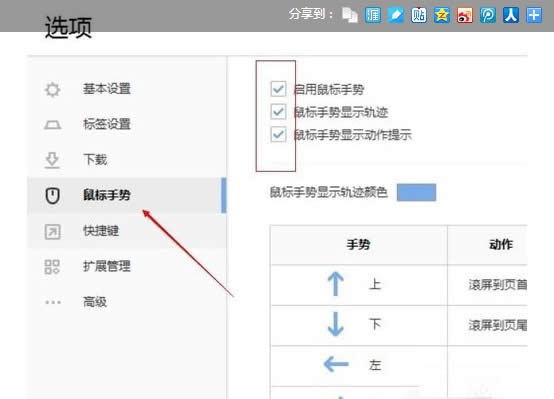Click the 下 gesture label
Viewport: 554px width, 399px height.
(x=375, y=324)
